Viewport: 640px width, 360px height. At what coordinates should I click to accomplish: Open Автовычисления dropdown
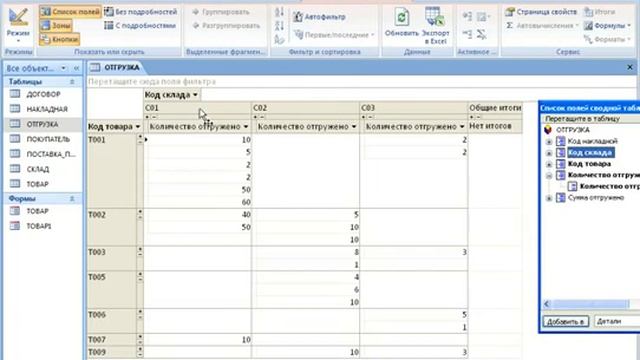[542, 25]
